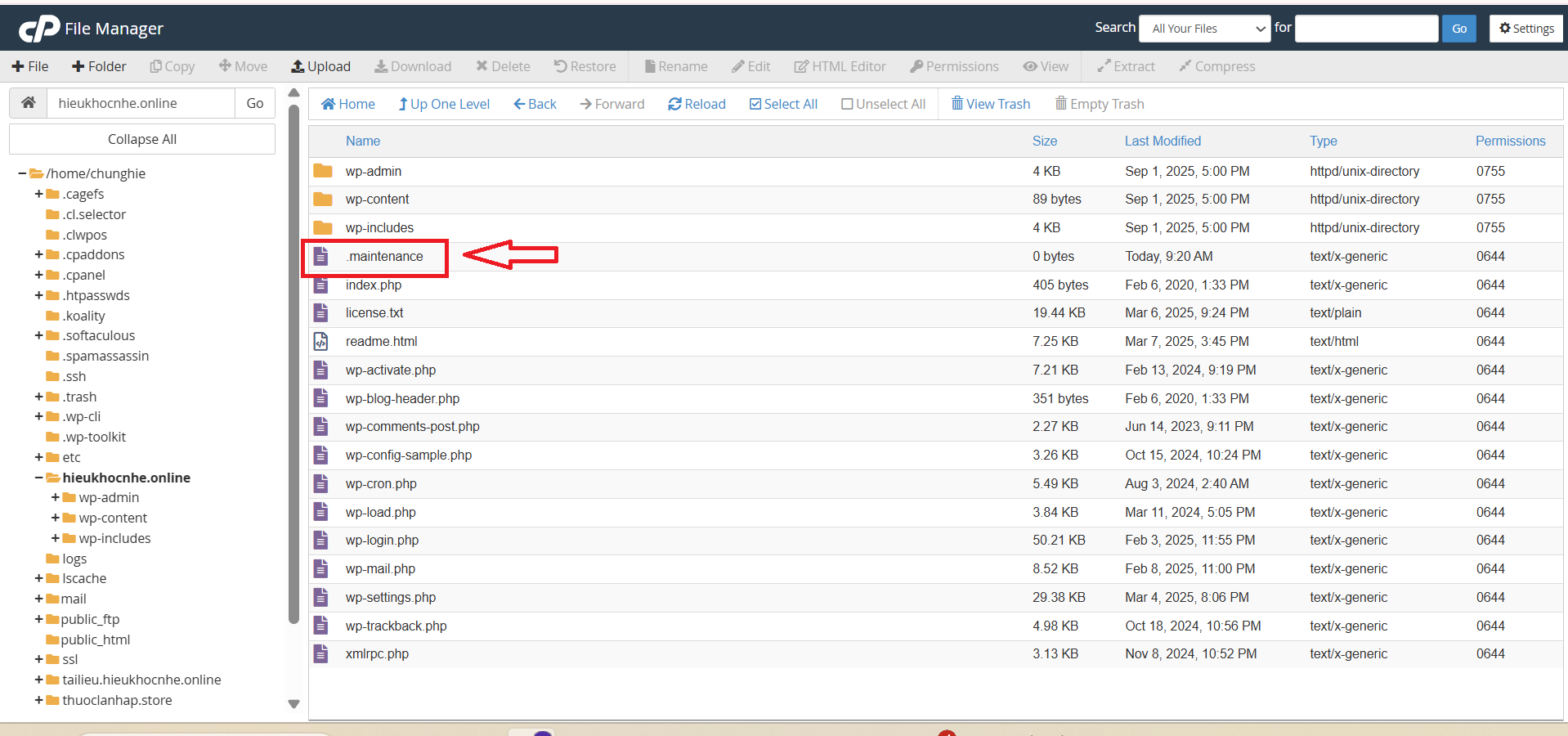Go Up One Level
The image size is (1568, 736).
[x=444, y=104]
